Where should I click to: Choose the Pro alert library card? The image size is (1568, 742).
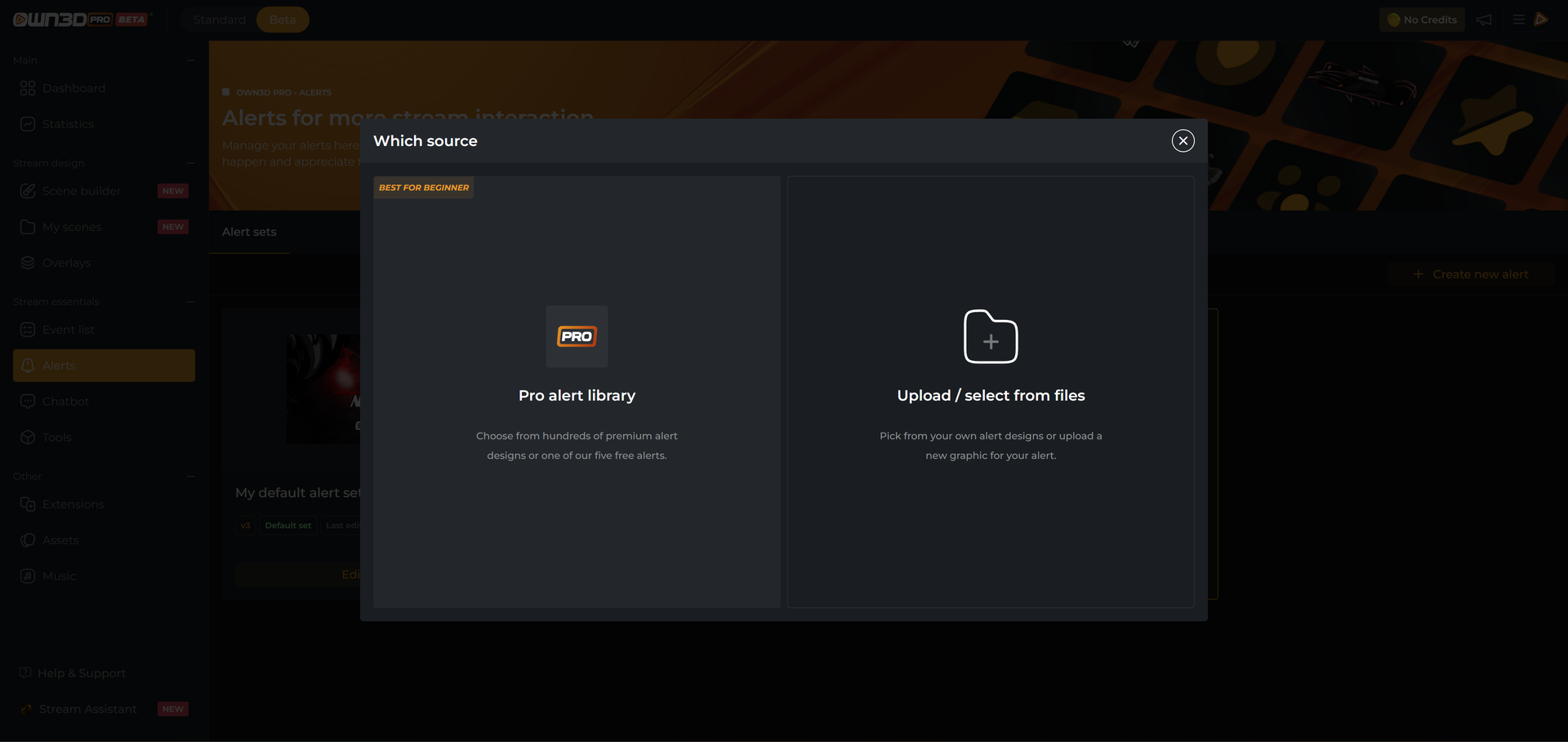576,392
